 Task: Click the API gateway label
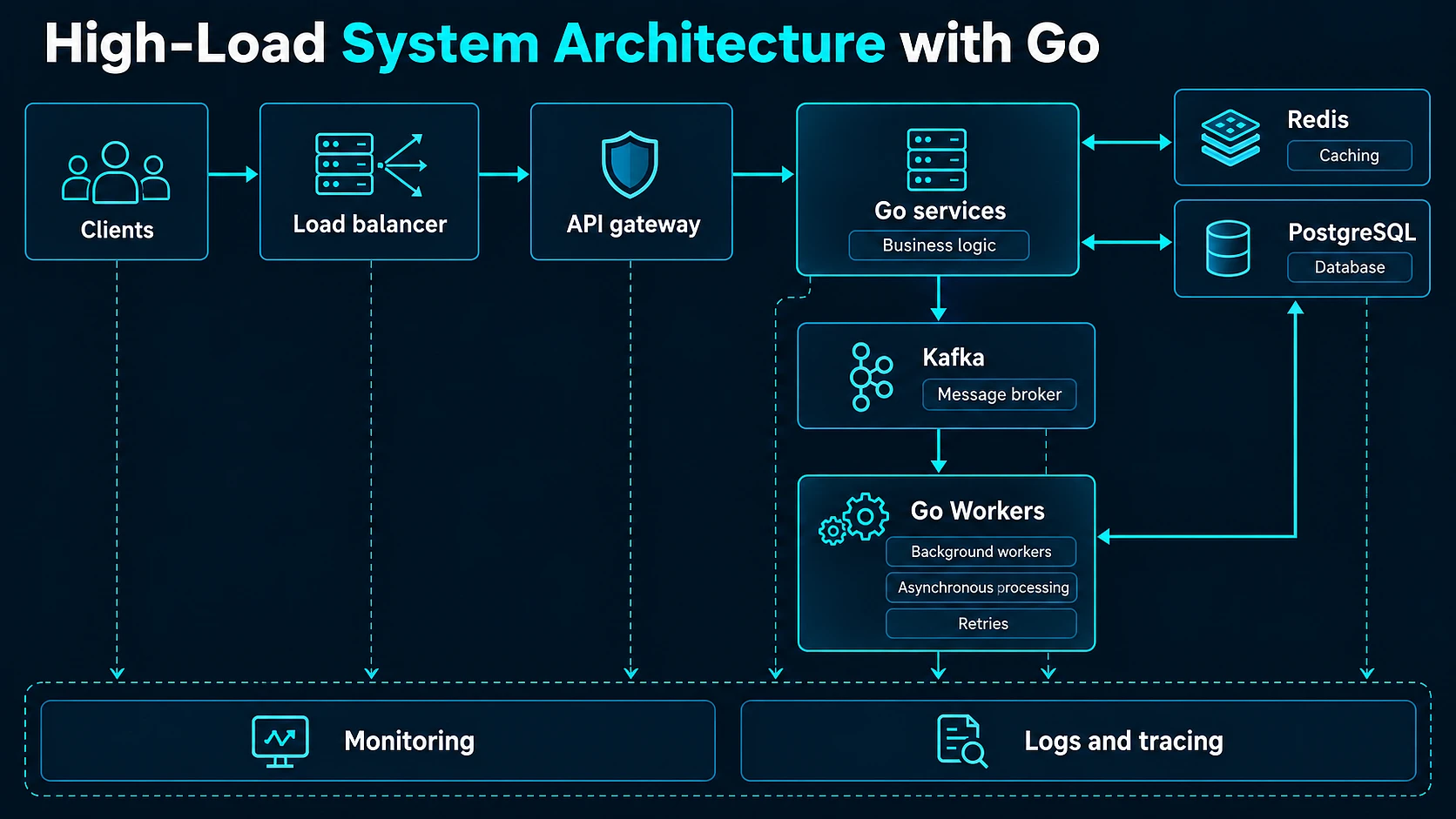click(x=633, y=225)
